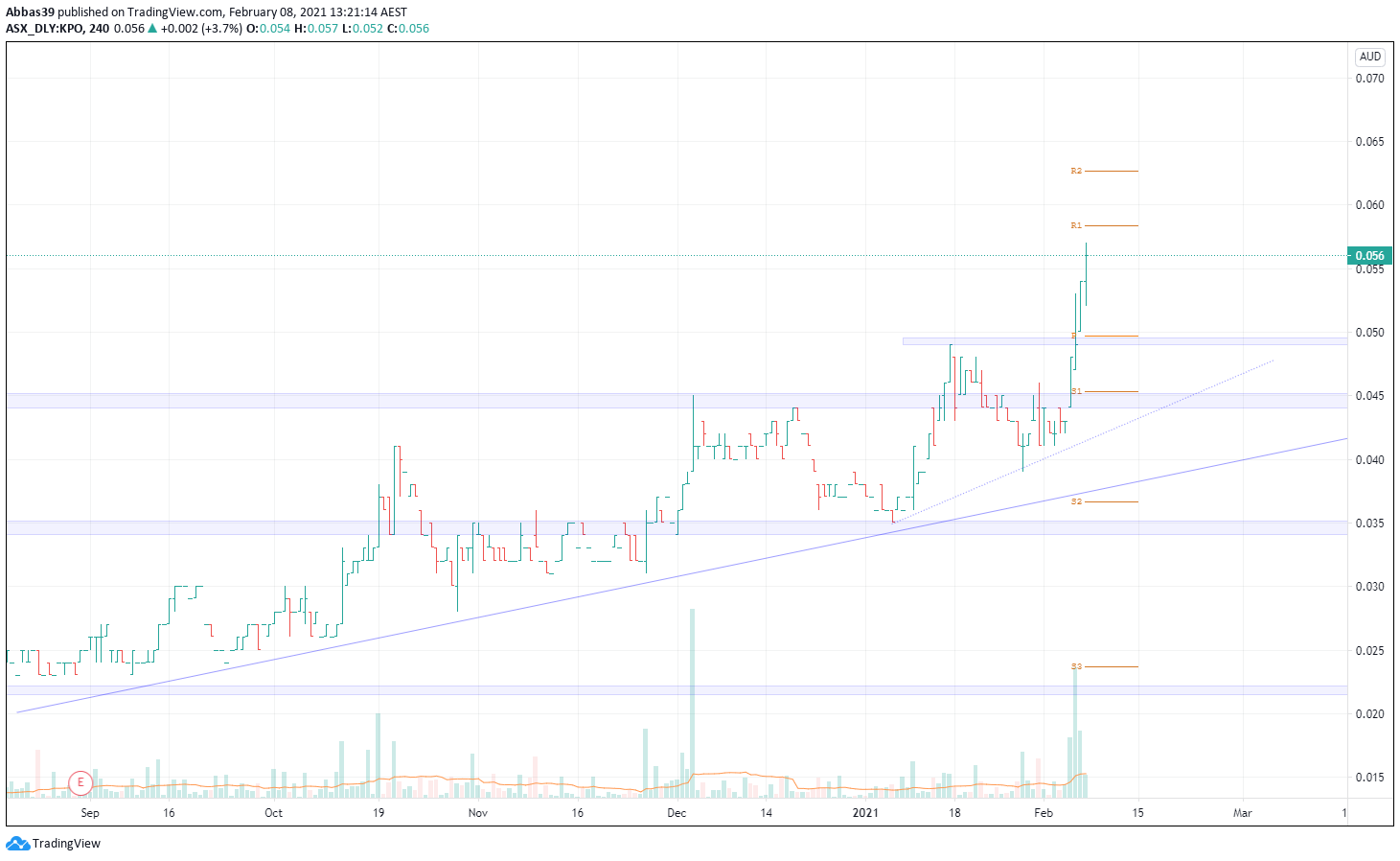Select the S1 pivot level label
1400x861 pixels.
[1076, 391]
